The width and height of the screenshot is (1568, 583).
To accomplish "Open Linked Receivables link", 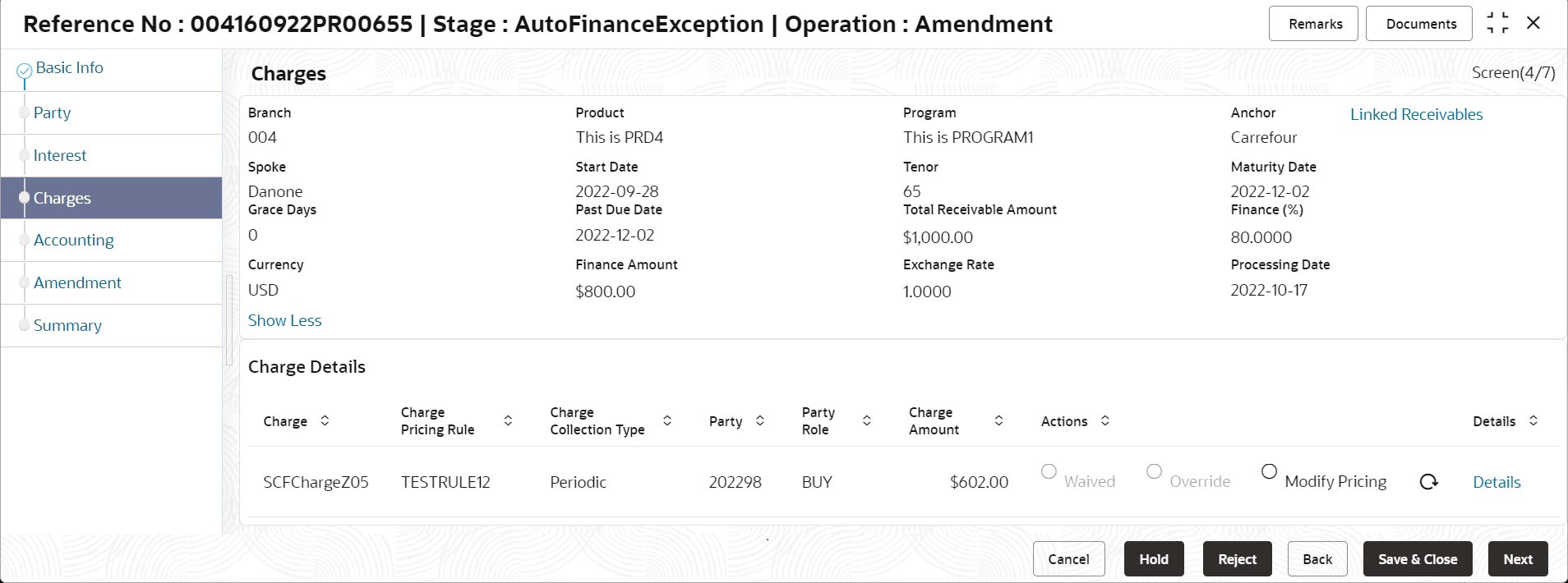I will point(1416,114).
